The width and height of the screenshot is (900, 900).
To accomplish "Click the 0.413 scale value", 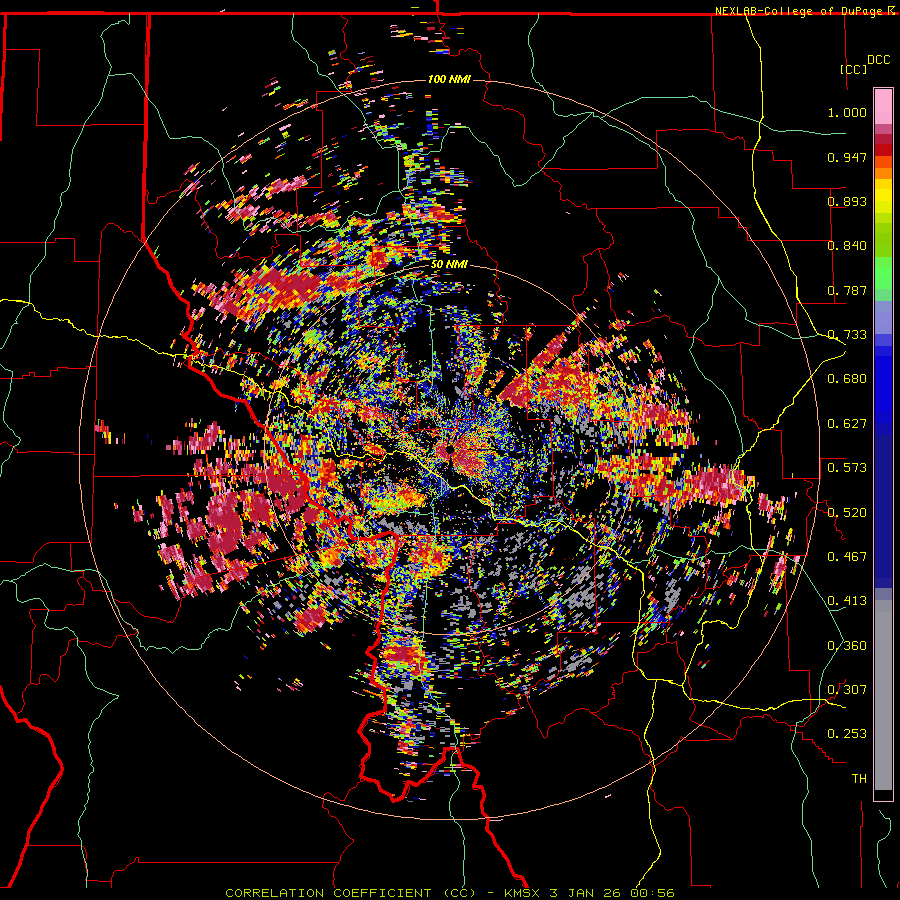I will (x=847, y=601).
